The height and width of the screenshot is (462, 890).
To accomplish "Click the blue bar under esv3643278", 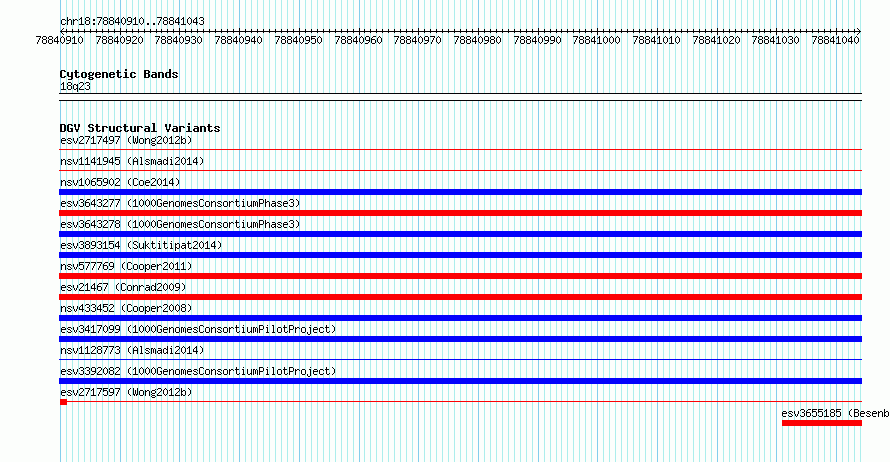I will point(461,234).
